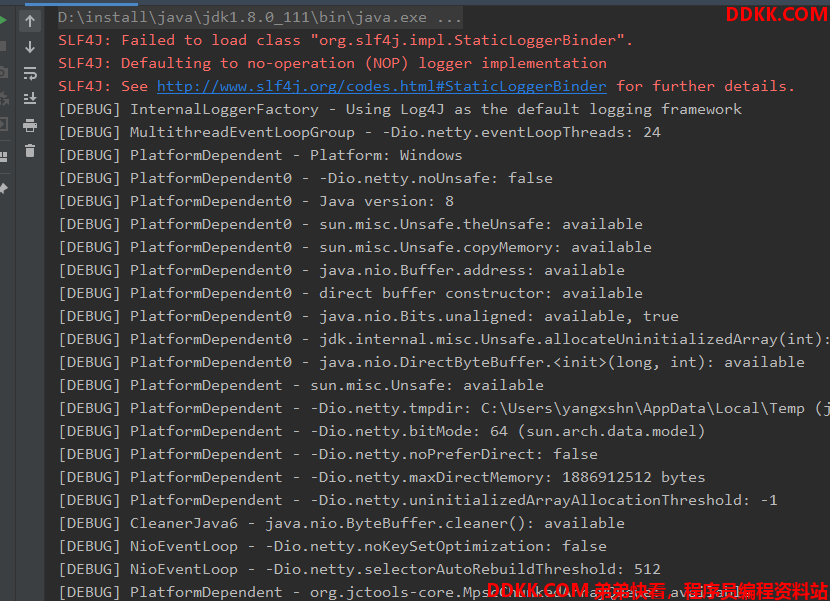Click the Print console output icon
830x601 pixels.
point(30,125)
